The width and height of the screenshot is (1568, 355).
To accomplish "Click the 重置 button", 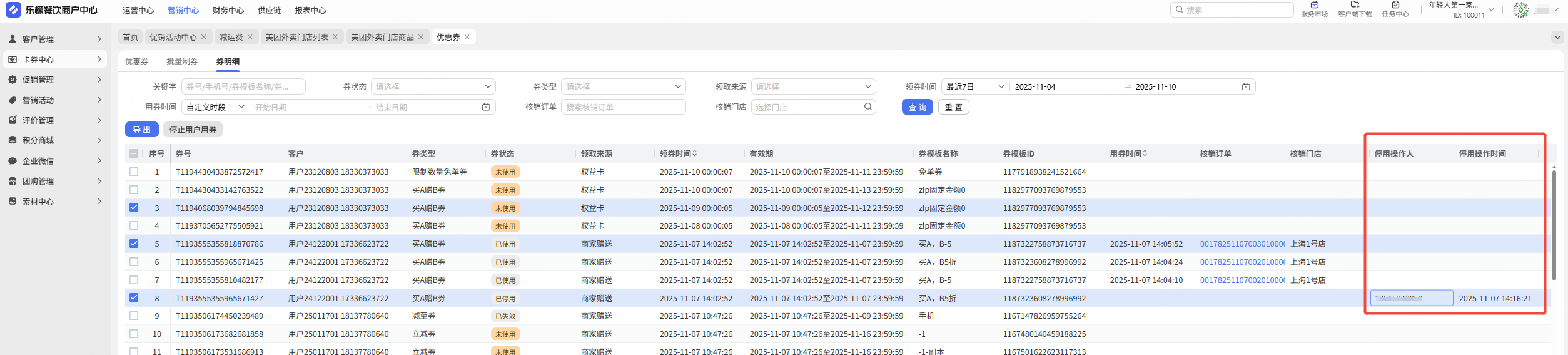I will point(954,107).
